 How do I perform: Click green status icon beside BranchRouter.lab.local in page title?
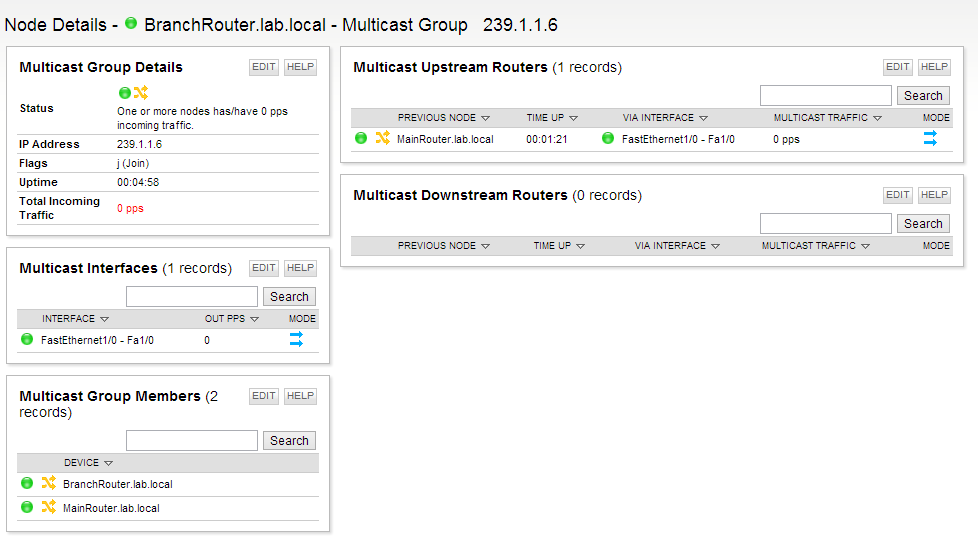pos(131,23)
